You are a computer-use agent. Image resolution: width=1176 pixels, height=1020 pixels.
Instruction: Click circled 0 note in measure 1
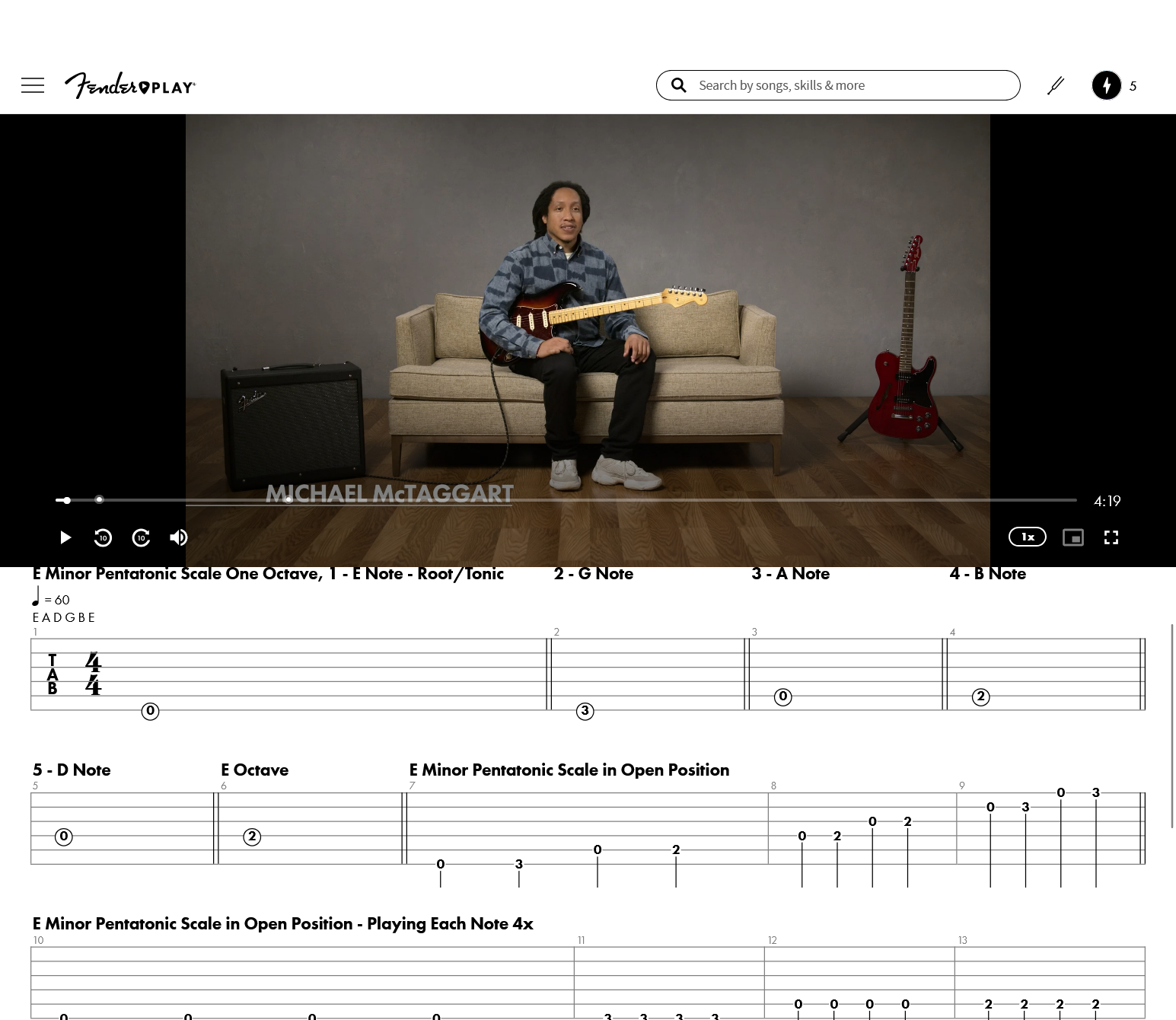[x=151, y=711]
